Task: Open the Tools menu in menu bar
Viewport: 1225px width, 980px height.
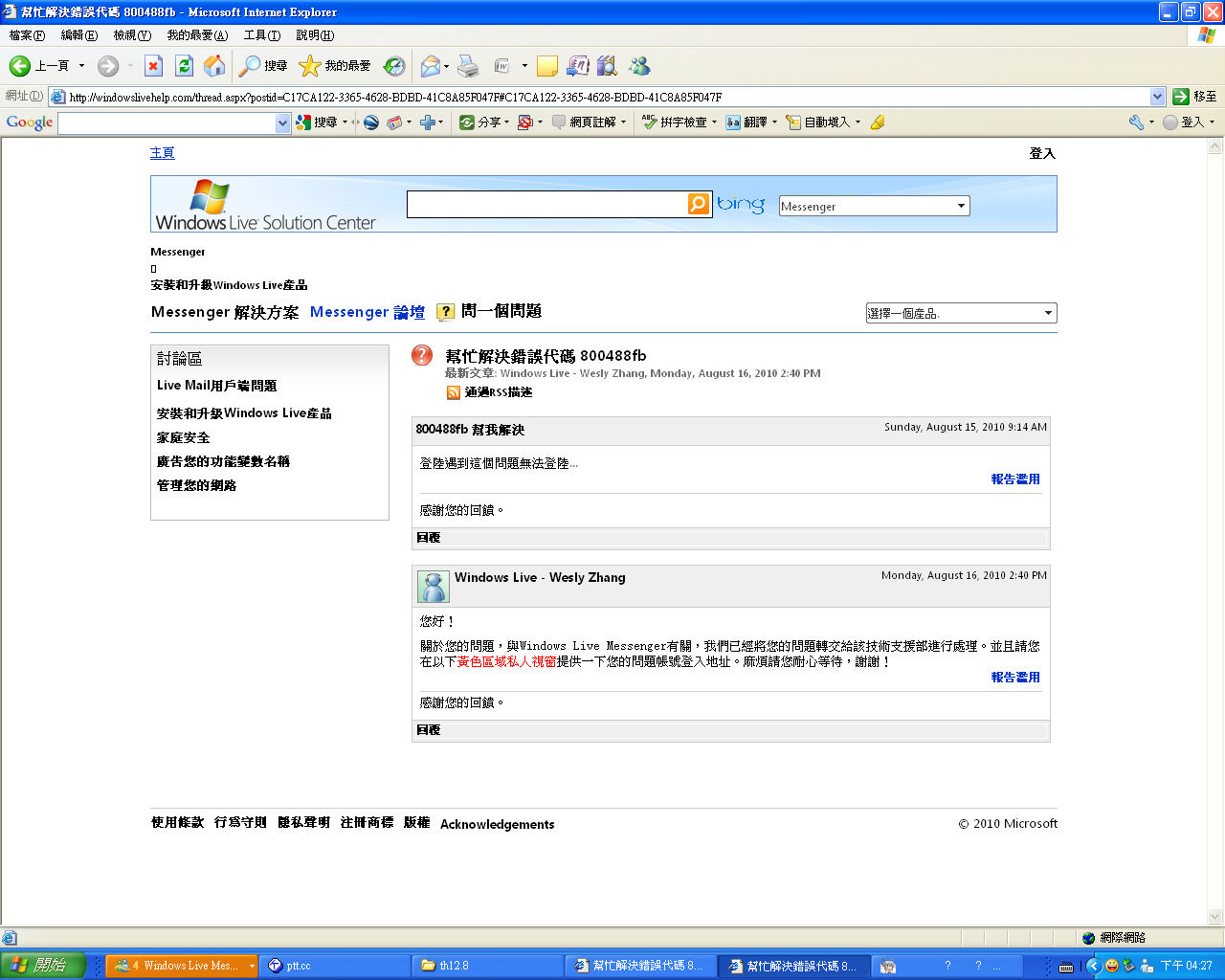Action: pos(261,35)
